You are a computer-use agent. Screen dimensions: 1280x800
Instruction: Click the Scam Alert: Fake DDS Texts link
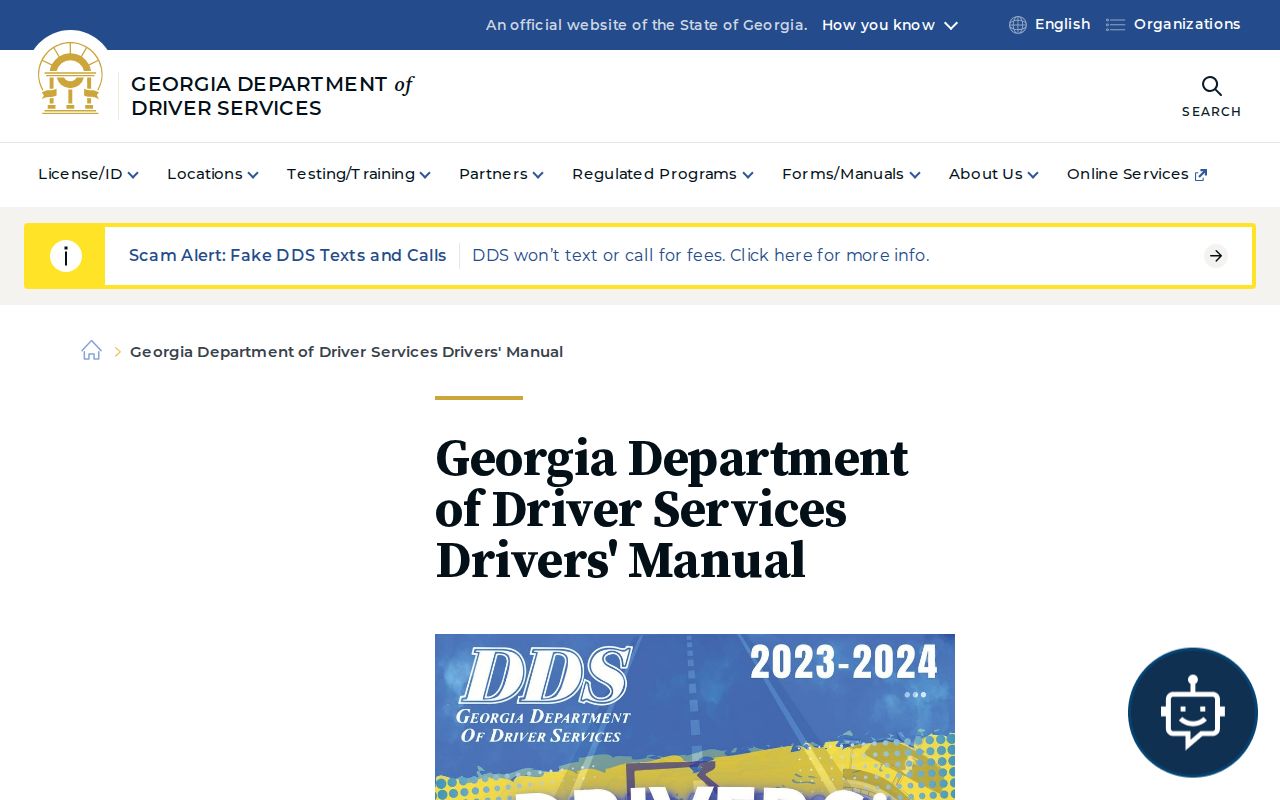(288, 256)
